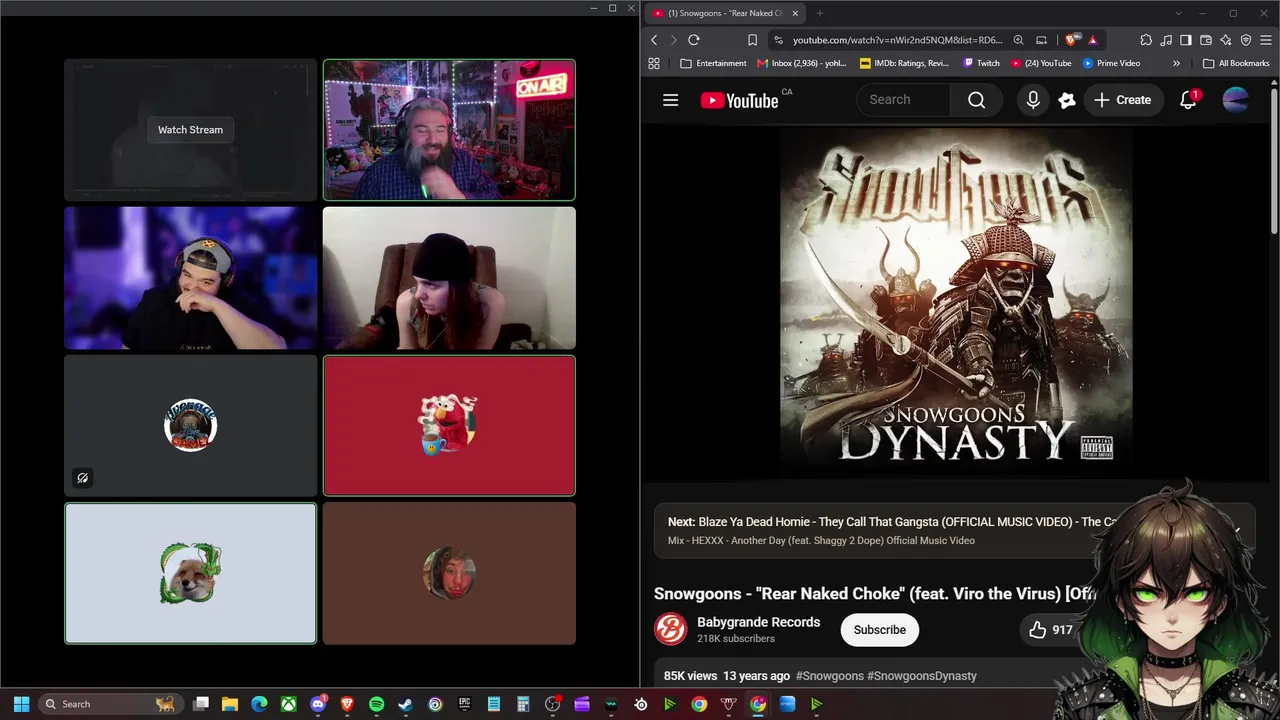Open YouTube notifications bell
The width and height of the screenshot is (1280, 720).
(1188, 100)
